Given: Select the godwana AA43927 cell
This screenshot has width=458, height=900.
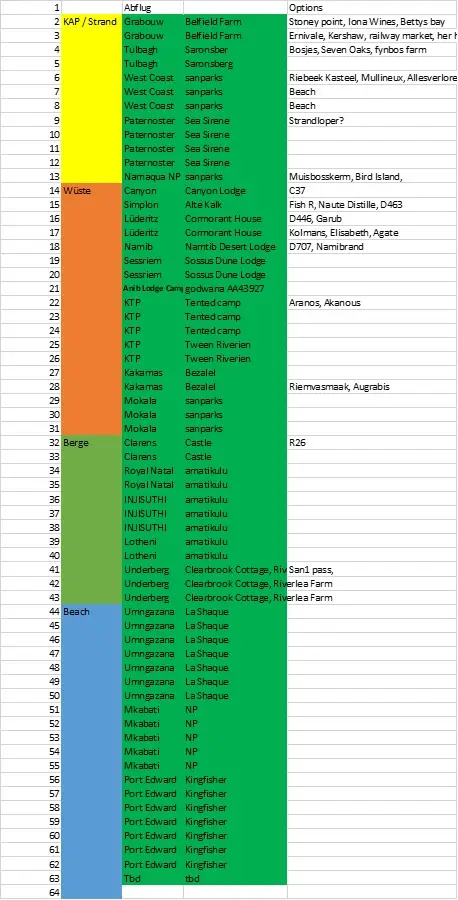Looking at the screenshot, I should point(235,288).
